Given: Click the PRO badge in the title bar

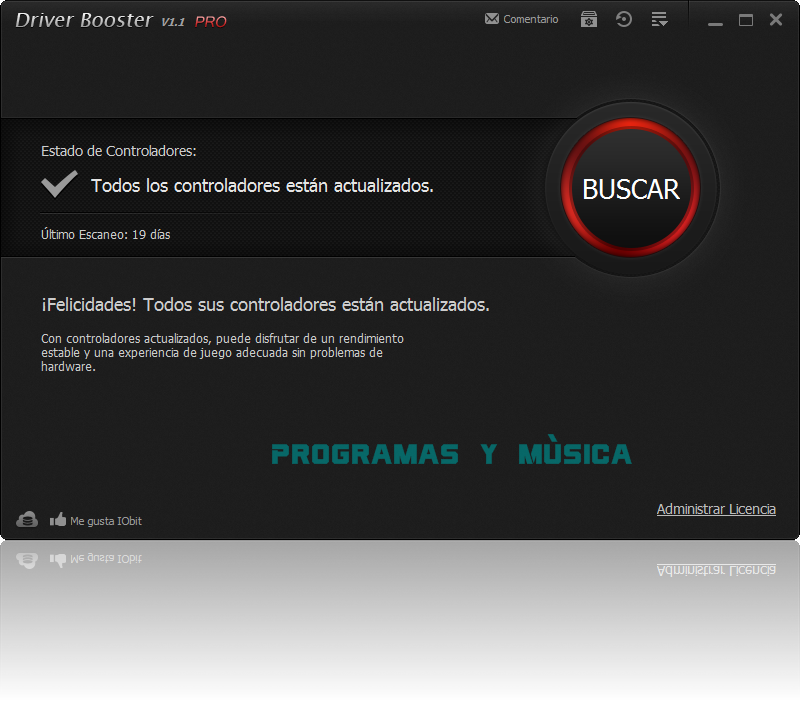Looking at the screenshot, I should (x=211, y=20).
